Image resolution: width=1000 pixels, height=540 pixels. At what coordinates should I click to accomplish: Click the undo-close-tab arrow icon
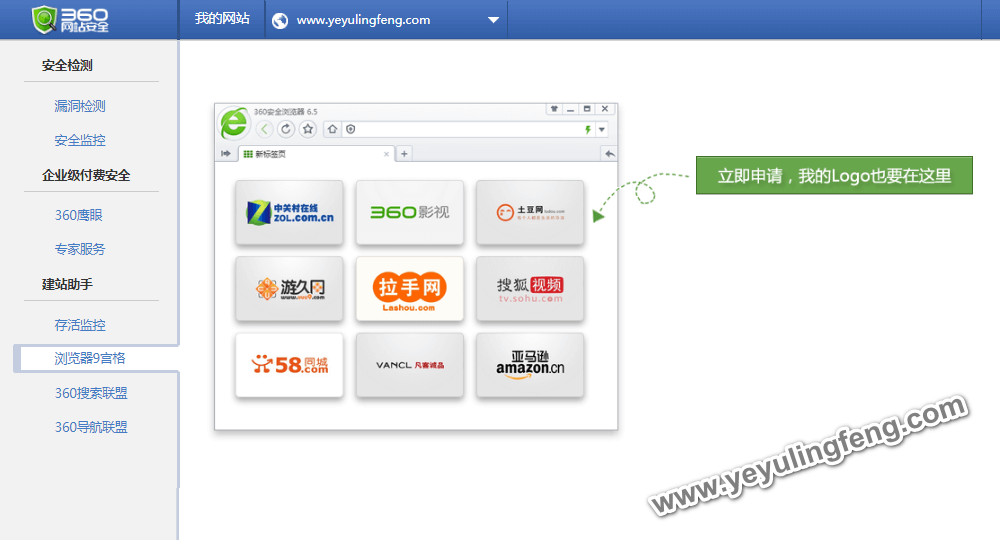[610, 154]
